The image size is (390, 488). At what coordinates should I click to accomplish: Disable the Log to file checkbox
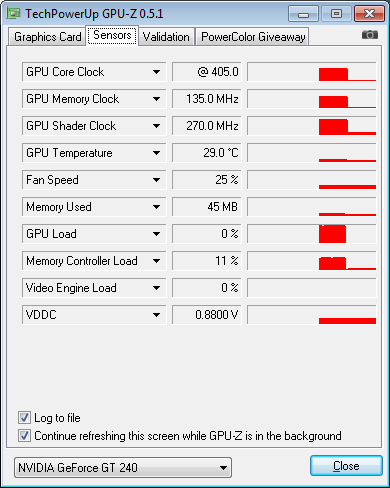coord(24,417)
